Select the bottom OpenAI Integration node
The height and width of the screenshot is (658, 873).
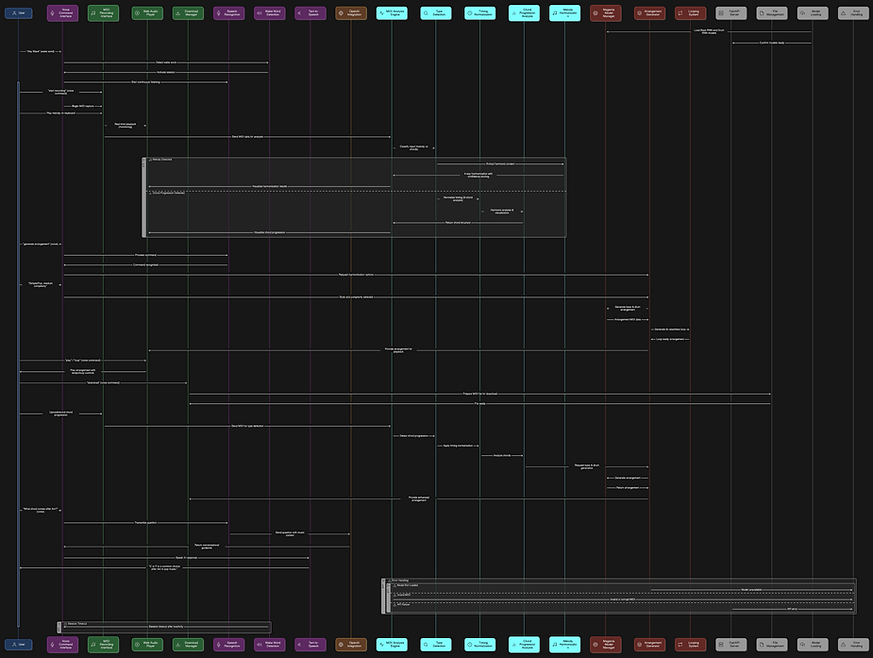351,644
